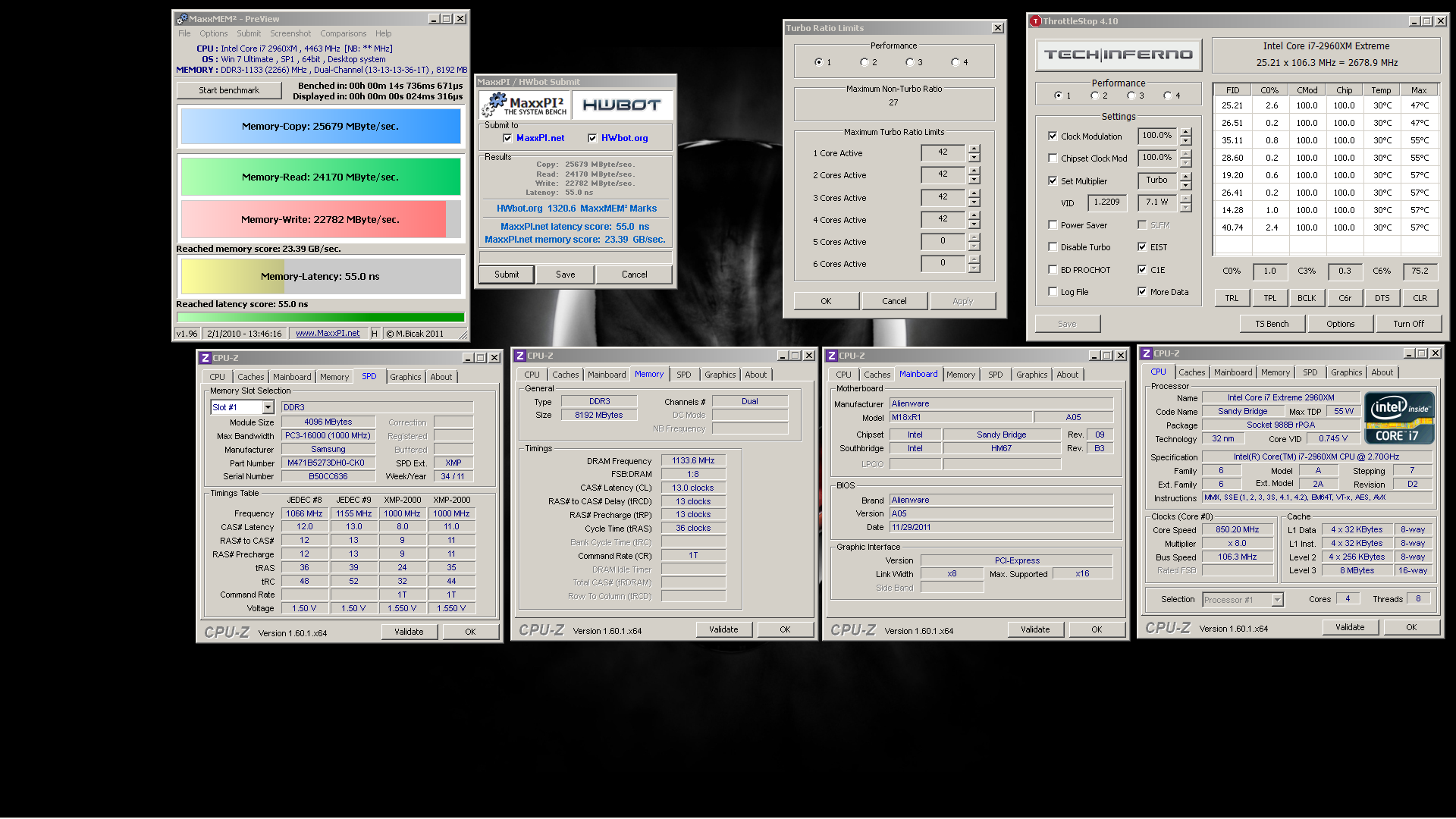Image resolution: width=1456 pixels, height=819 pixels.
Task: Minimize the ThrottleStop 4.10 window
Action: click(1414, 21)
